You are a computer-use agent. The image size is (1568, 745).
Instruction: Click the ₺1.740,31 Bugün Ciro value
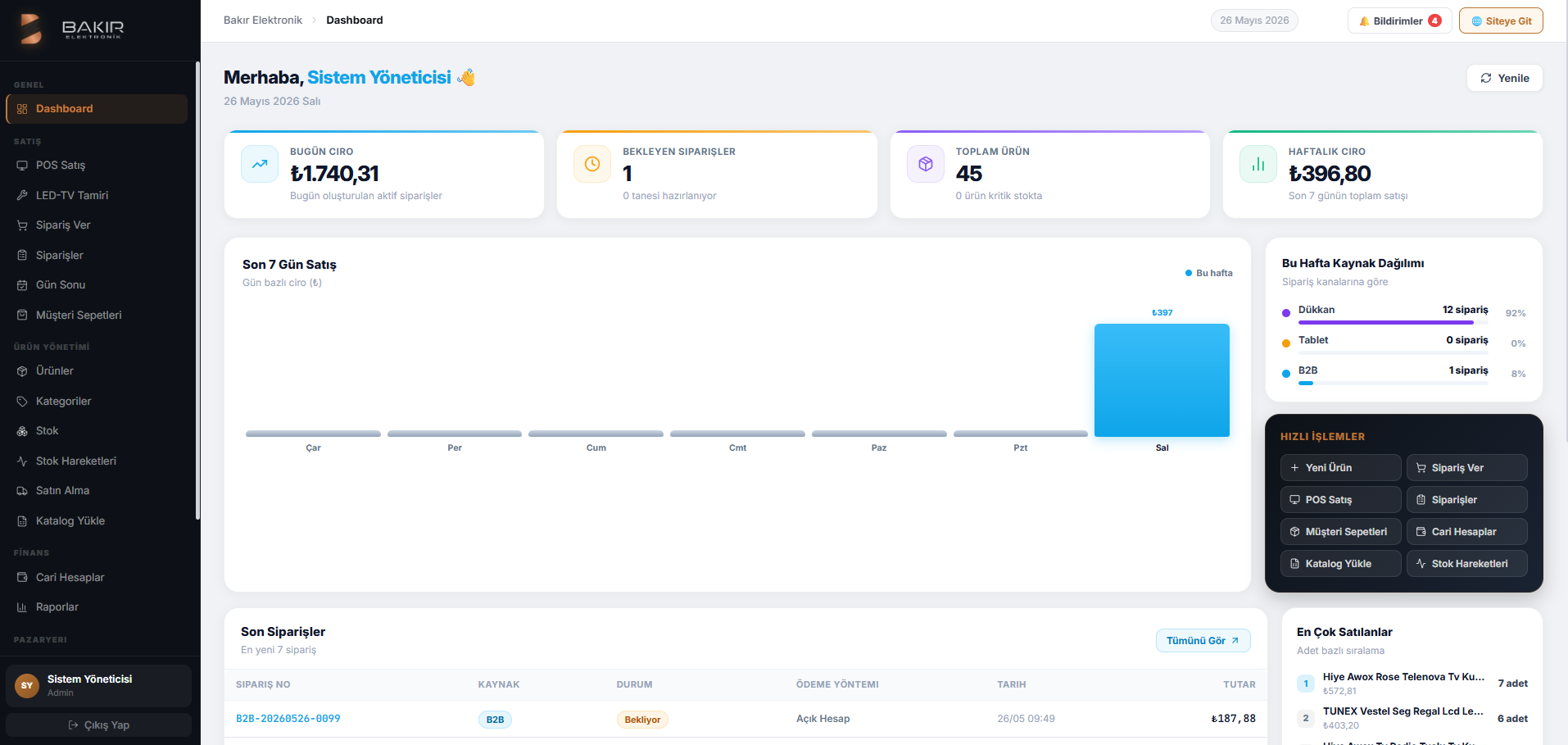pyautogui.click(x=334, y=174)
